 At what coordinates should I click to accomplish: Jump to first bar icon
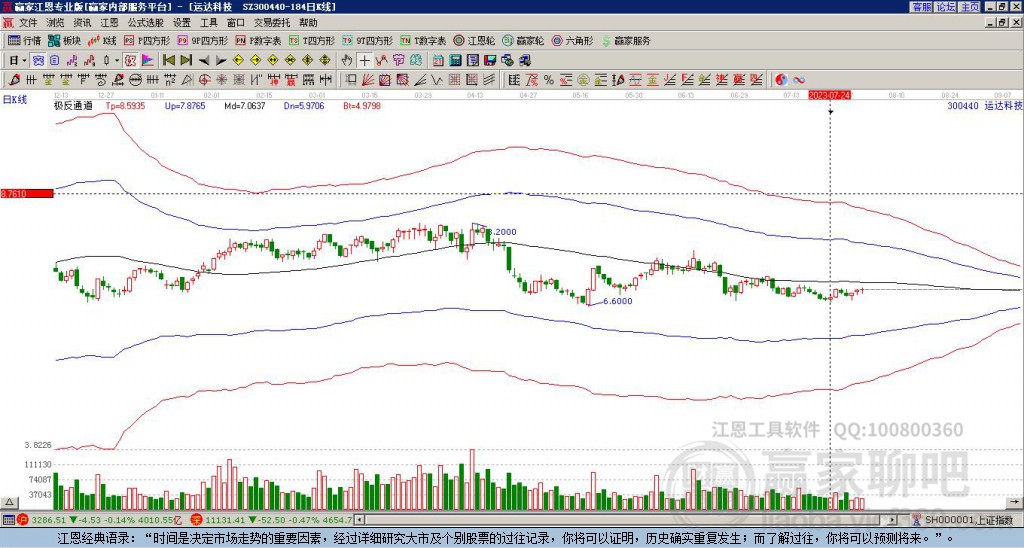(169, 61)
